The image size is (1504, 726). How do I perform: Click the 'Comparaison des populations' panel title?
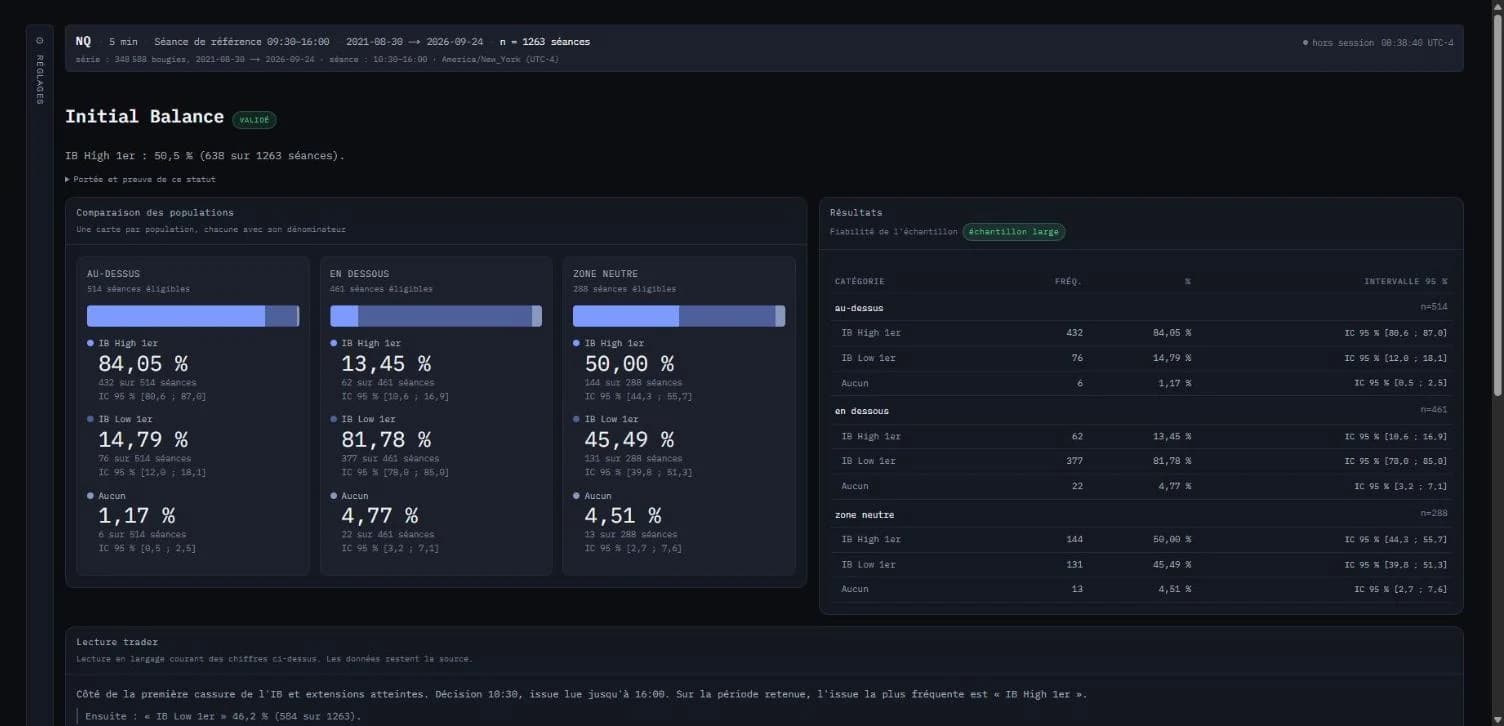[155, 213]
